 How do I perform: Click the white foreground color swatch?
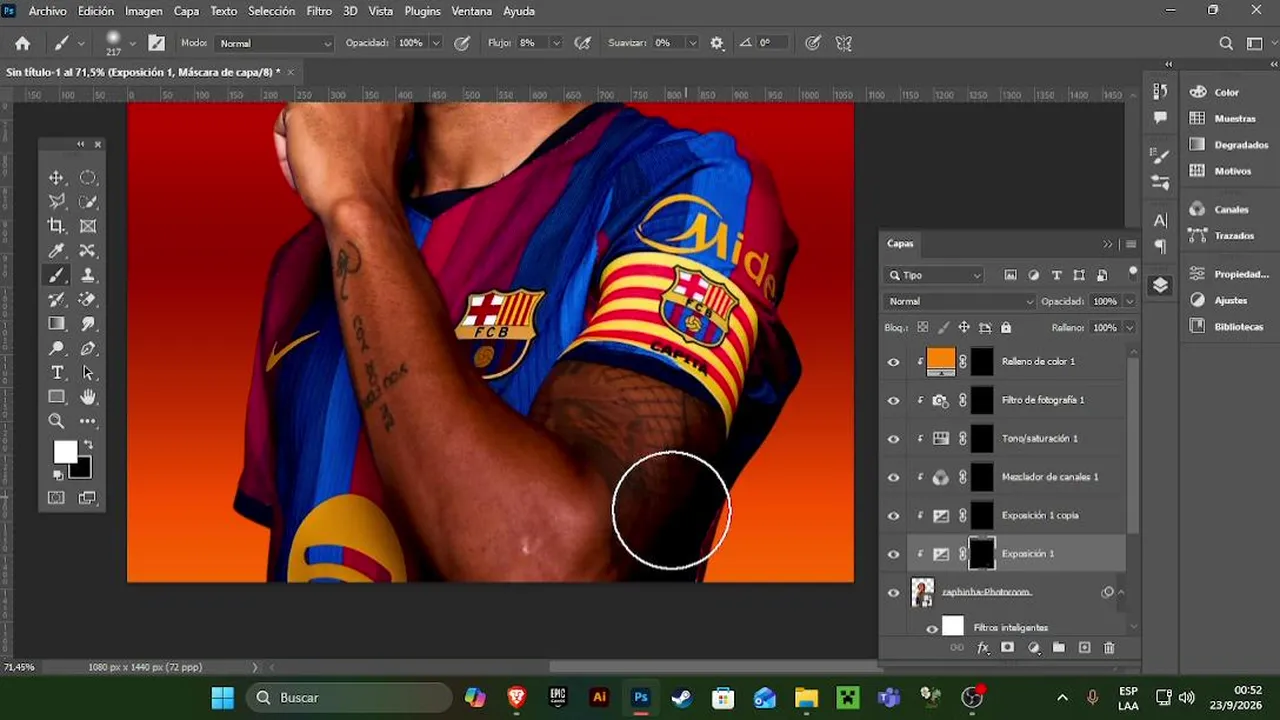coord(64,452)
